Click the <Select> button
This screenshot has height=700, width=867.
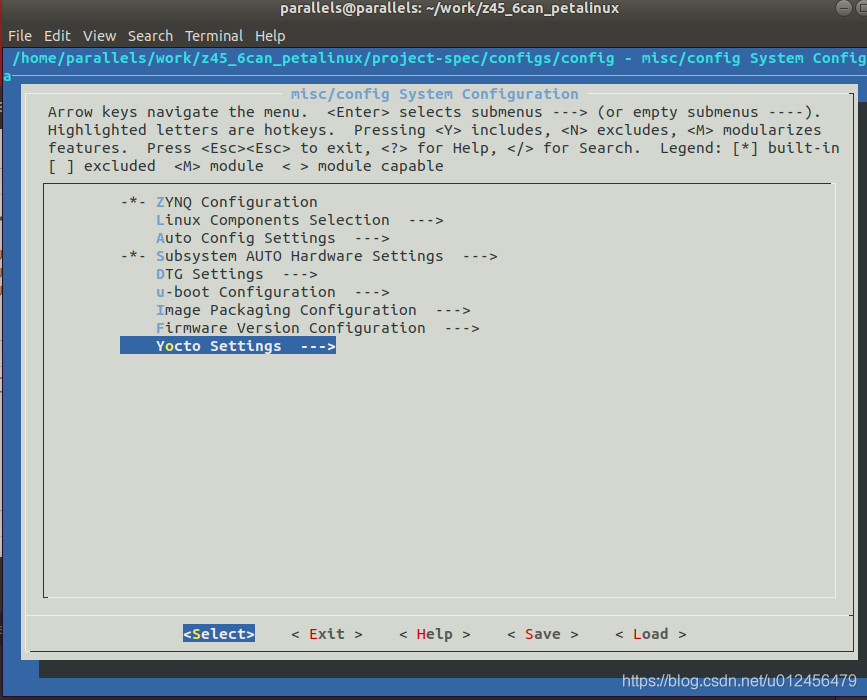point(219,634)
